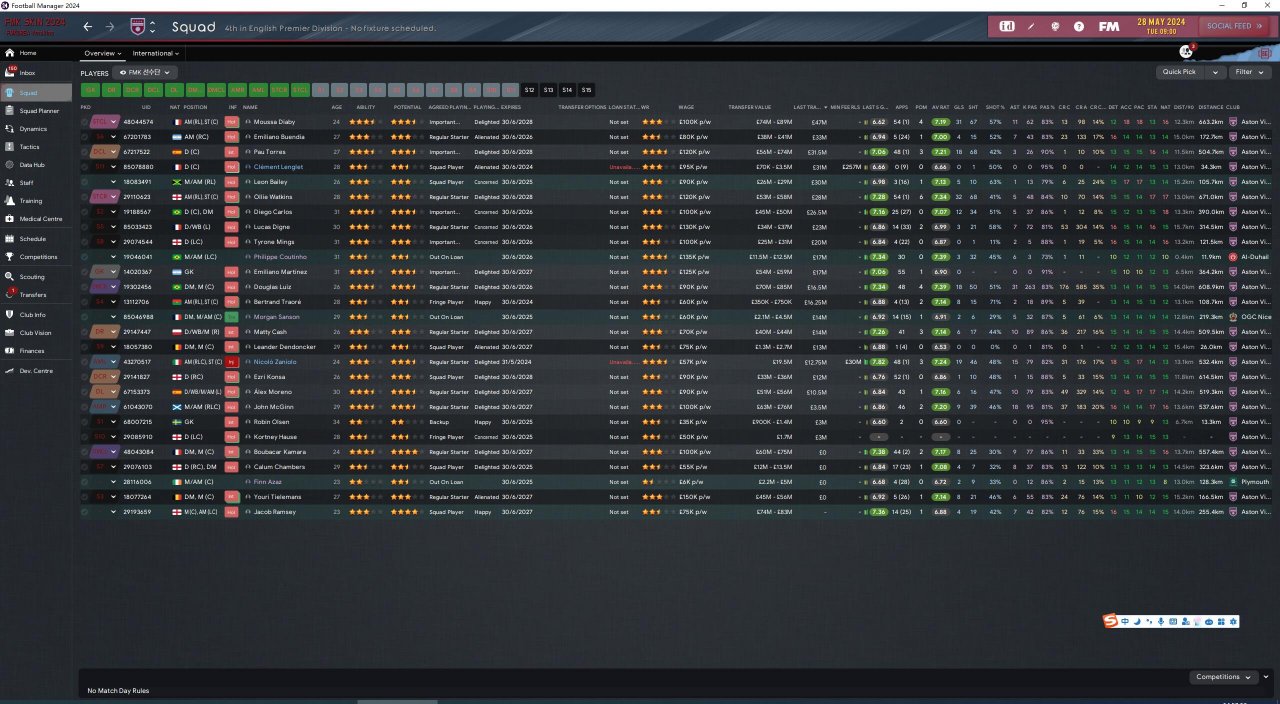Go forward with the right arrow
1280x704 pixels.
click(110, 27)
